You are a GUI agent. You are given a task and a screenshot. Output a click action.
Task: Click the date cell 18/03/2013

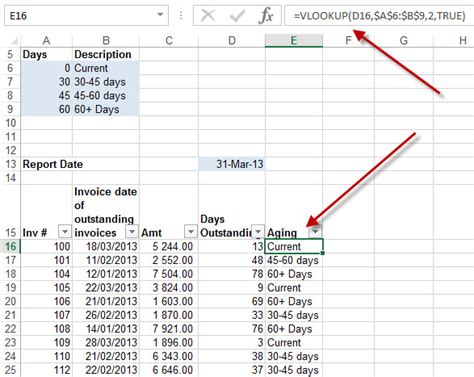click(x=106, y=246)
